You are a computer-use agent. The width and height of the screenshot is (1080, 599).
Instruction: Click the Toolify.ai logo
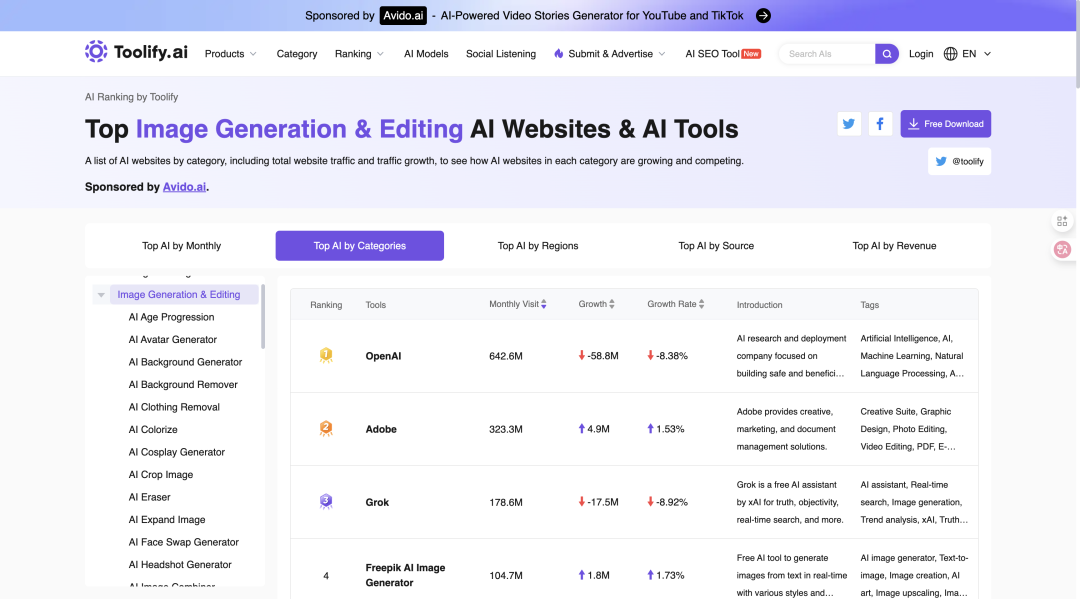click(x=136, y=52)
